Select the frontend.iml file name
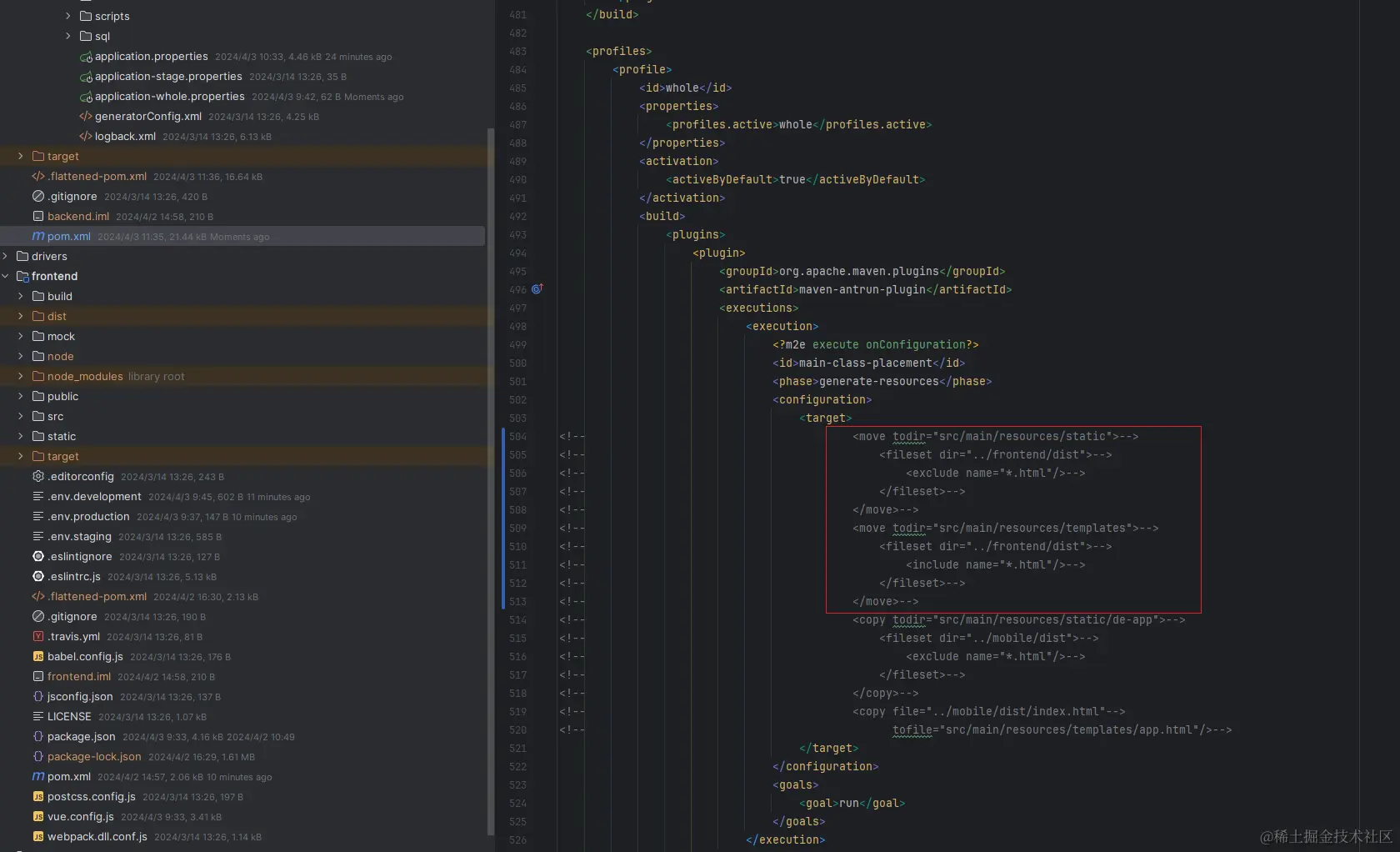 pyautogui.click(x=79, y=677)
